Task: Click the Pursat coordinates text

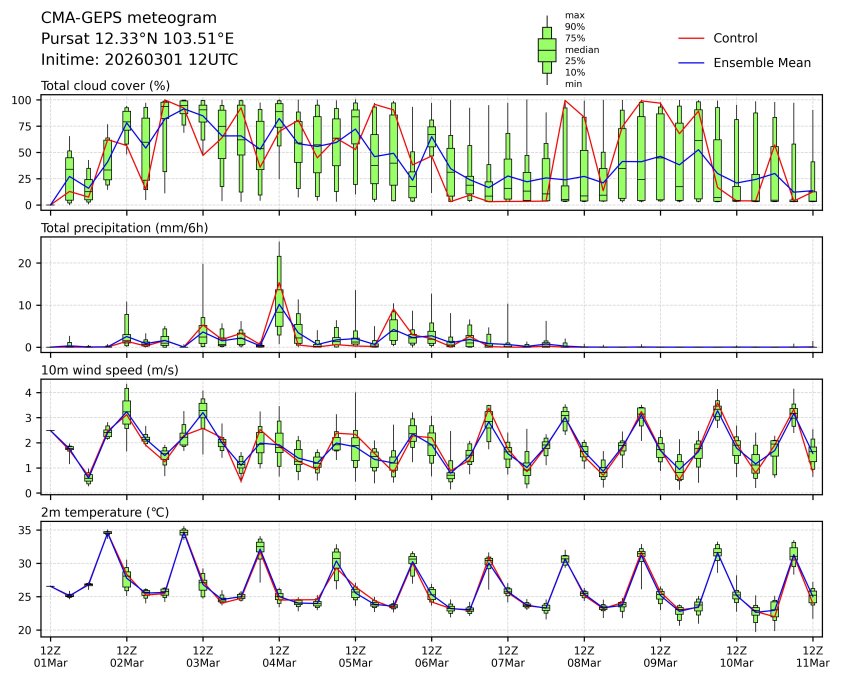Action: pos(137,39)
